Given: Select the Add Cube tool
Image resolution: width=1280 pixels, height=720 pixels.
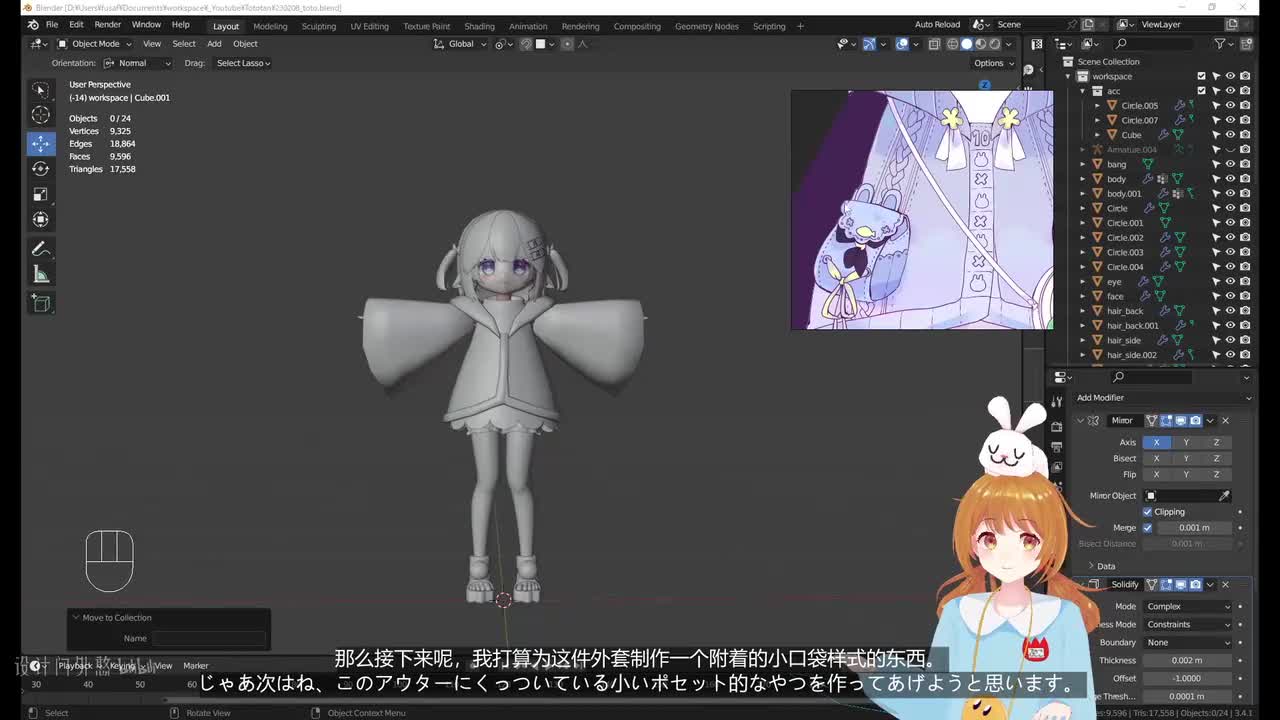Looking at the screenshot, I should coord(41,303).
